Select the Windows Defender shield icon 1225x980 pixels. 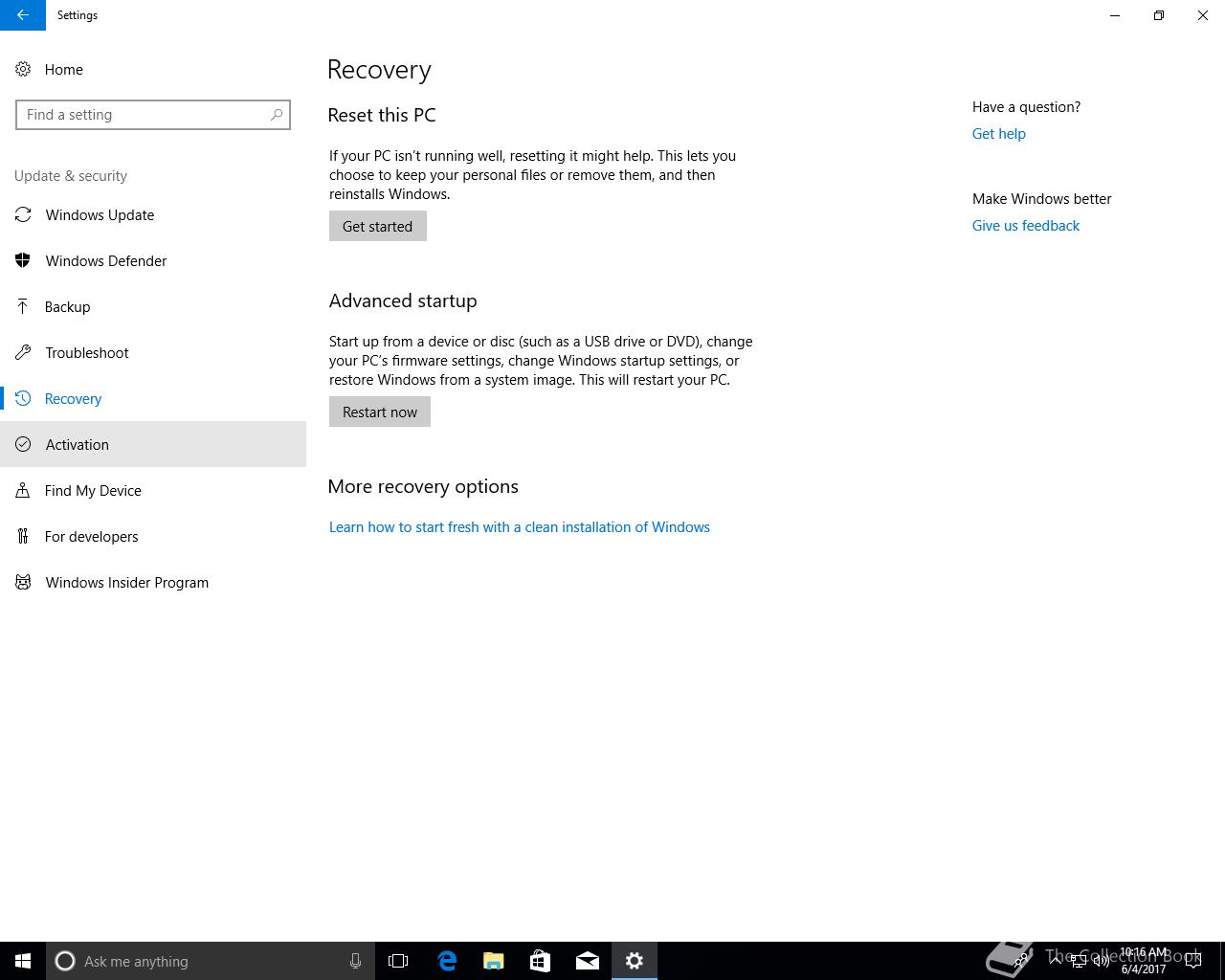[23, 260]
